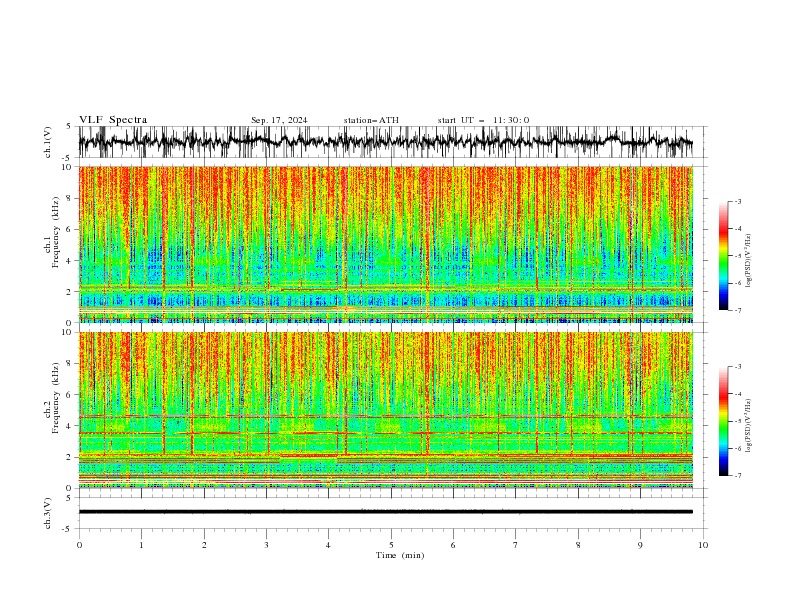
Task: Click the "ch.1(V)" axis label
Action: coord(48,142)
